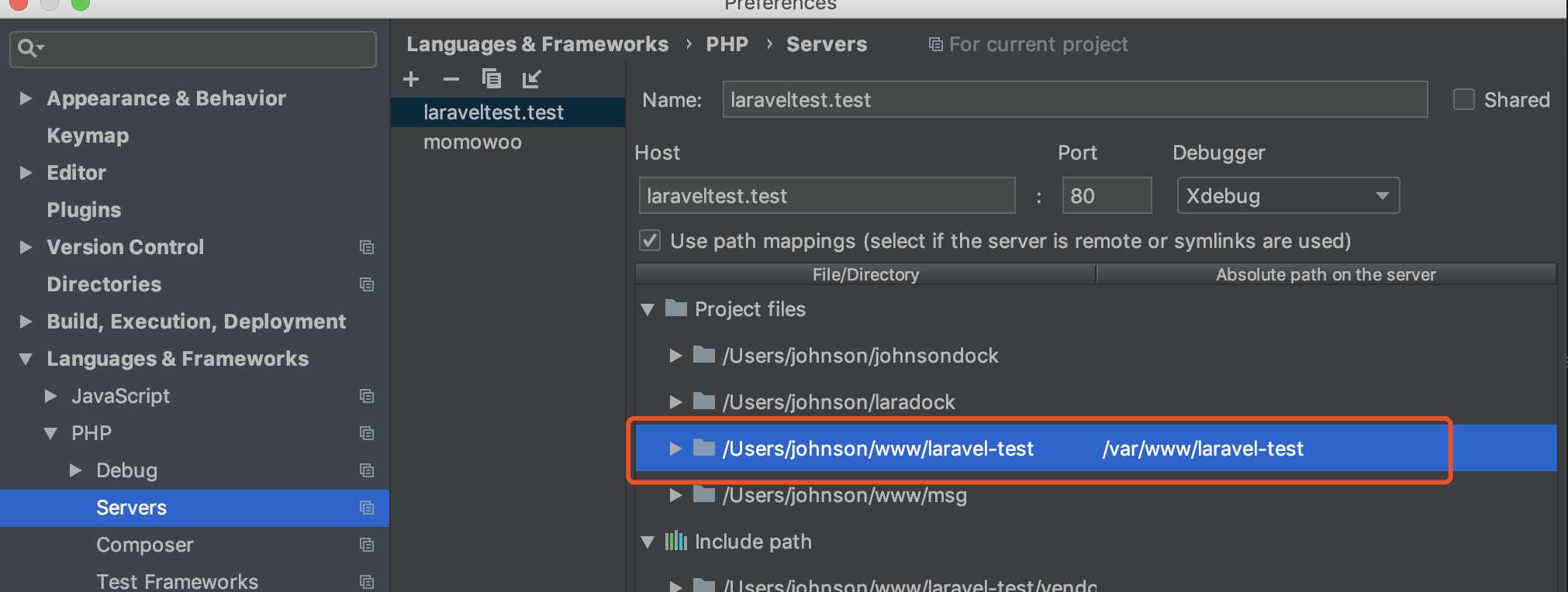Click the copy server icon
Viewport: 1568px width, 592px height.
492,79
